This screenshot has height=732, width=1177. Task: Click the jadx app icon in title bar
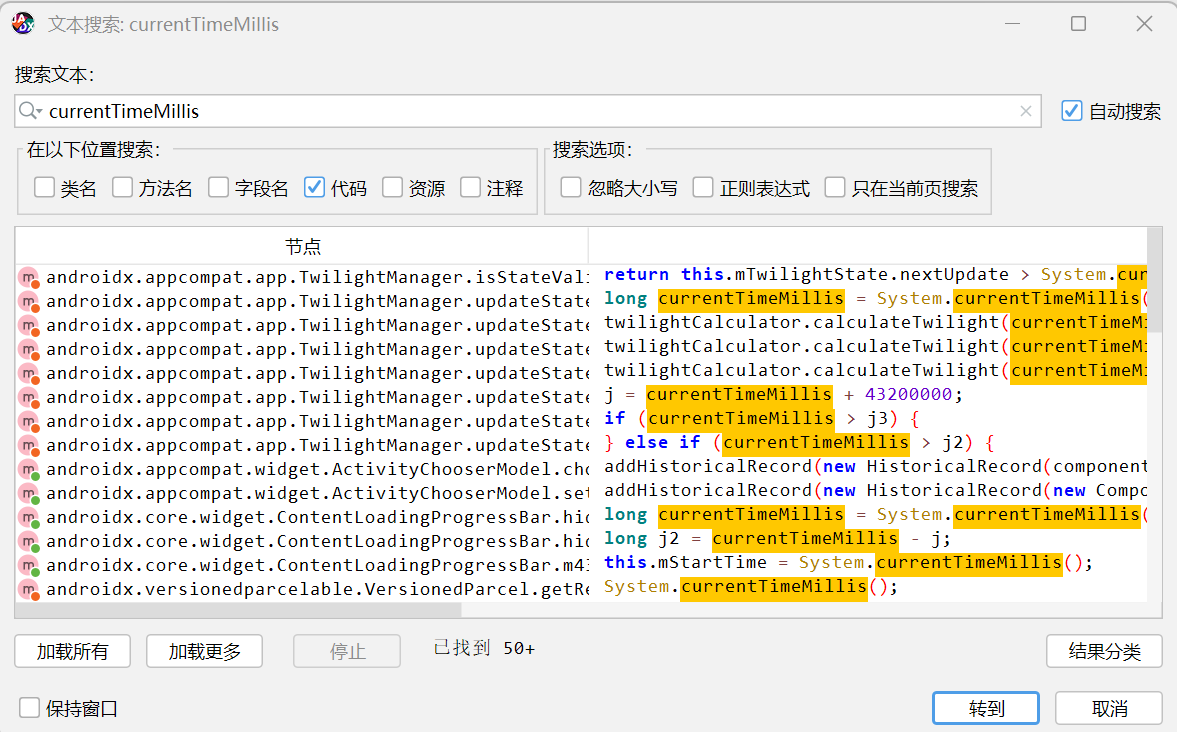click(22, 24)
